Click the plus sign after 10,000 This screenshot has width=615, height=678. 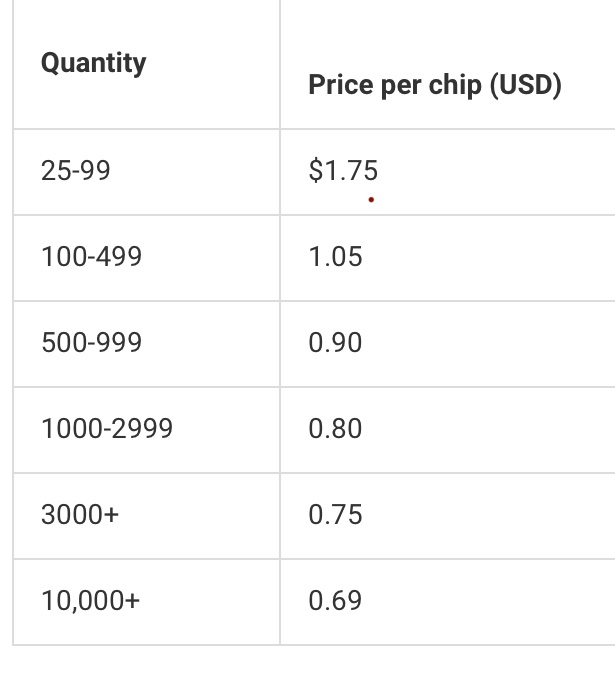[x=133, y=601]
